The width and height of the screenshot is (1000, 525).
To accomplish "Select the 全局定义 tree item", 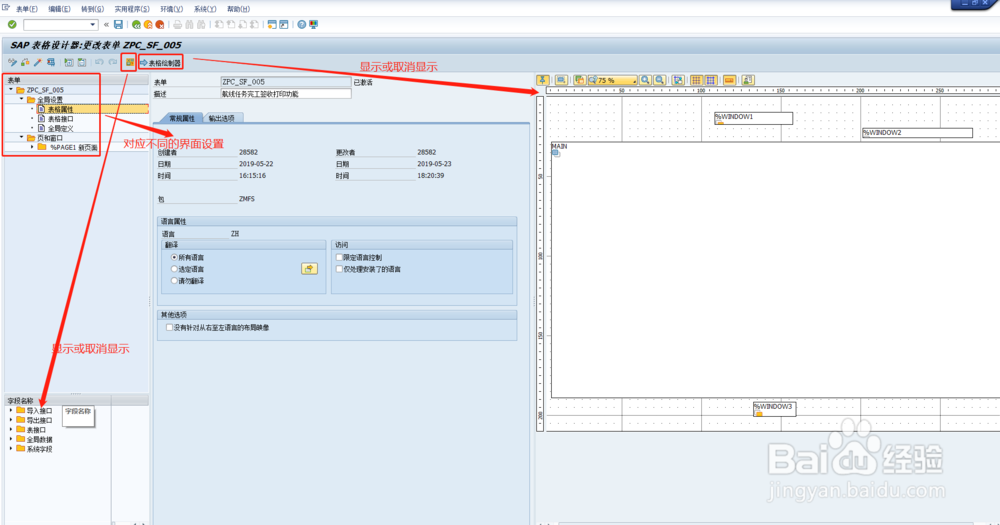I will [61, 128].
